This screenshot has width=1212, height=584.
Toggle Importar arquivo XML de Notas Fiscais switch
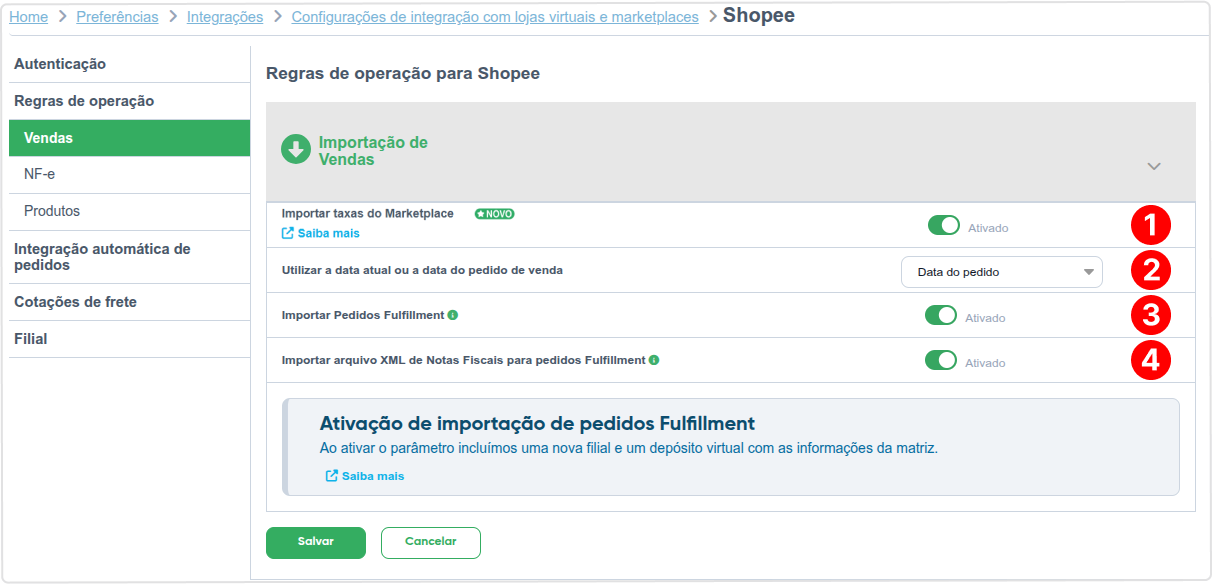click(x=941, y=360)
